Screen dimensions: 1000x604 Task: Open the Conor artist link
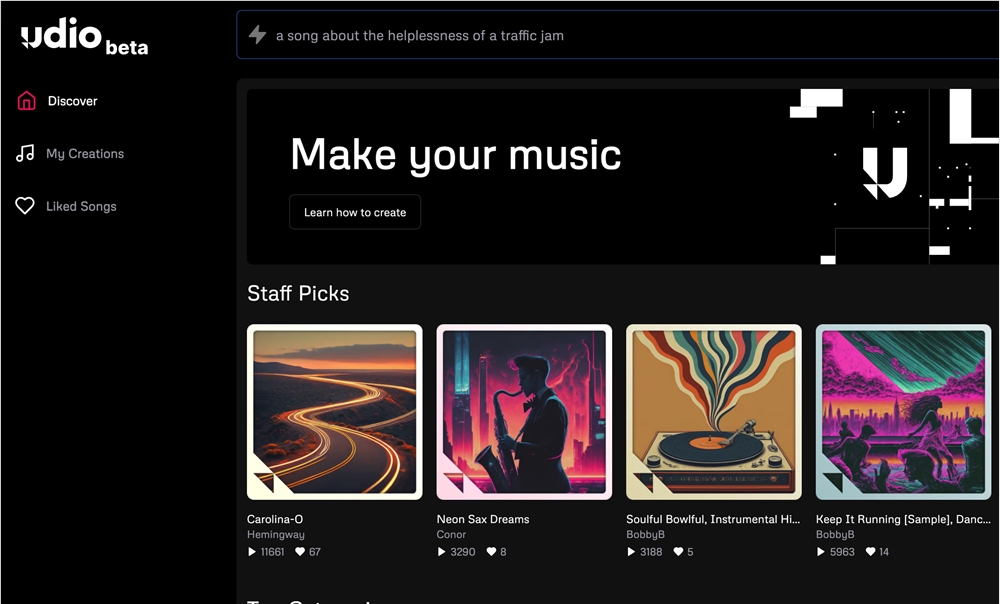(x=451, y=535)
